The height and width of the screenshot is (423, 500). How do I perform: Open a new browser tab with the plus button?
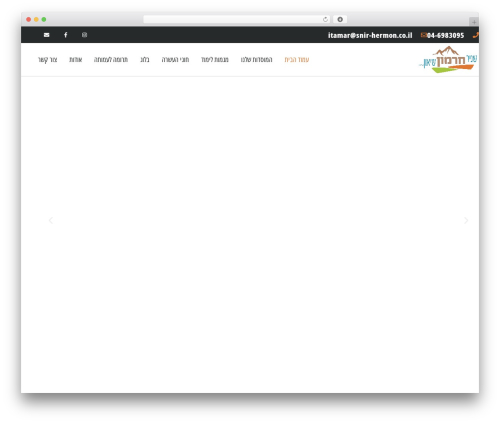click(474, 22)
